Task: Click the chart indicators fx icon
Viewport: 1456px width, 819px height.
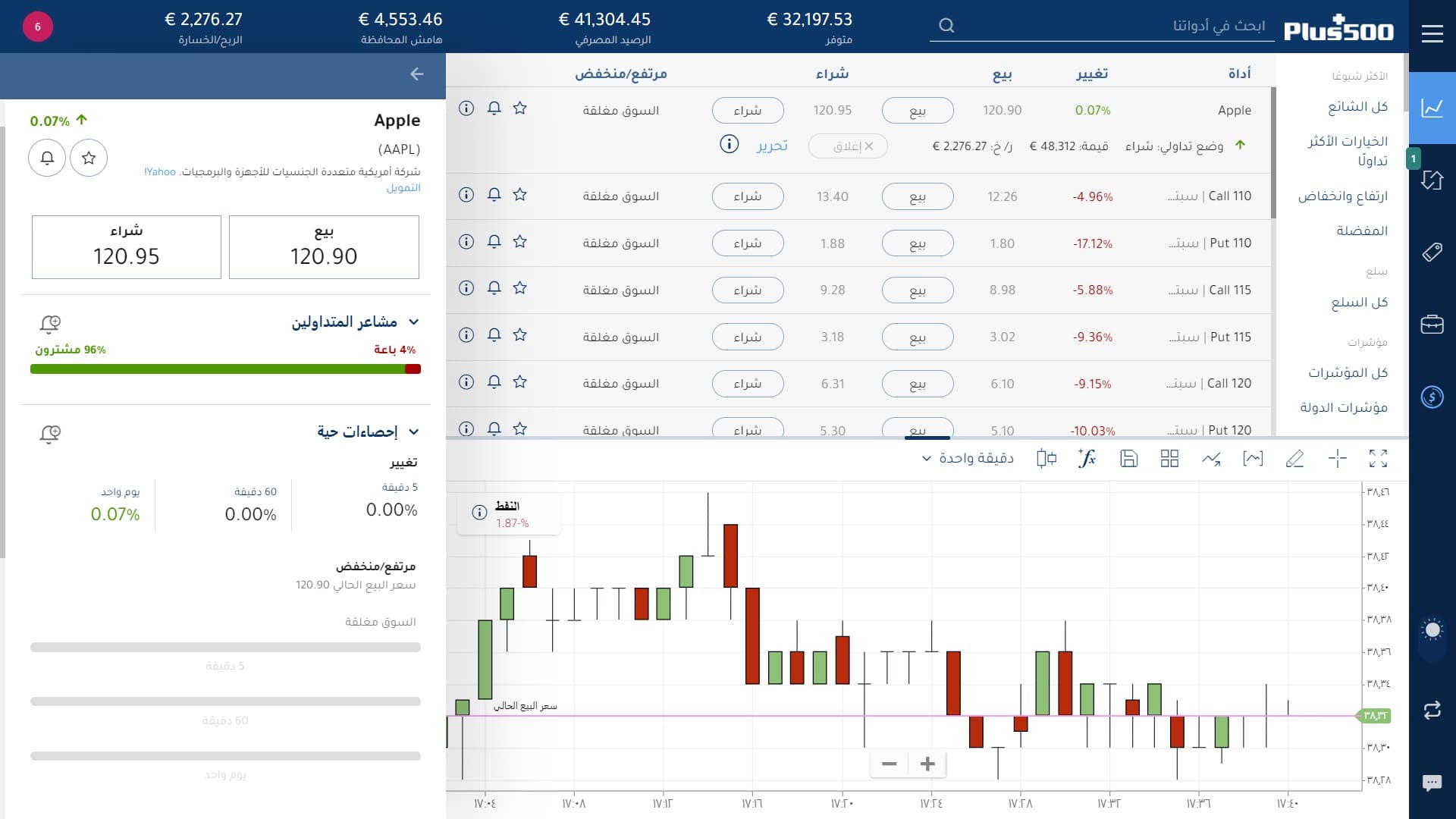Action: click(x=1087, y=458)
